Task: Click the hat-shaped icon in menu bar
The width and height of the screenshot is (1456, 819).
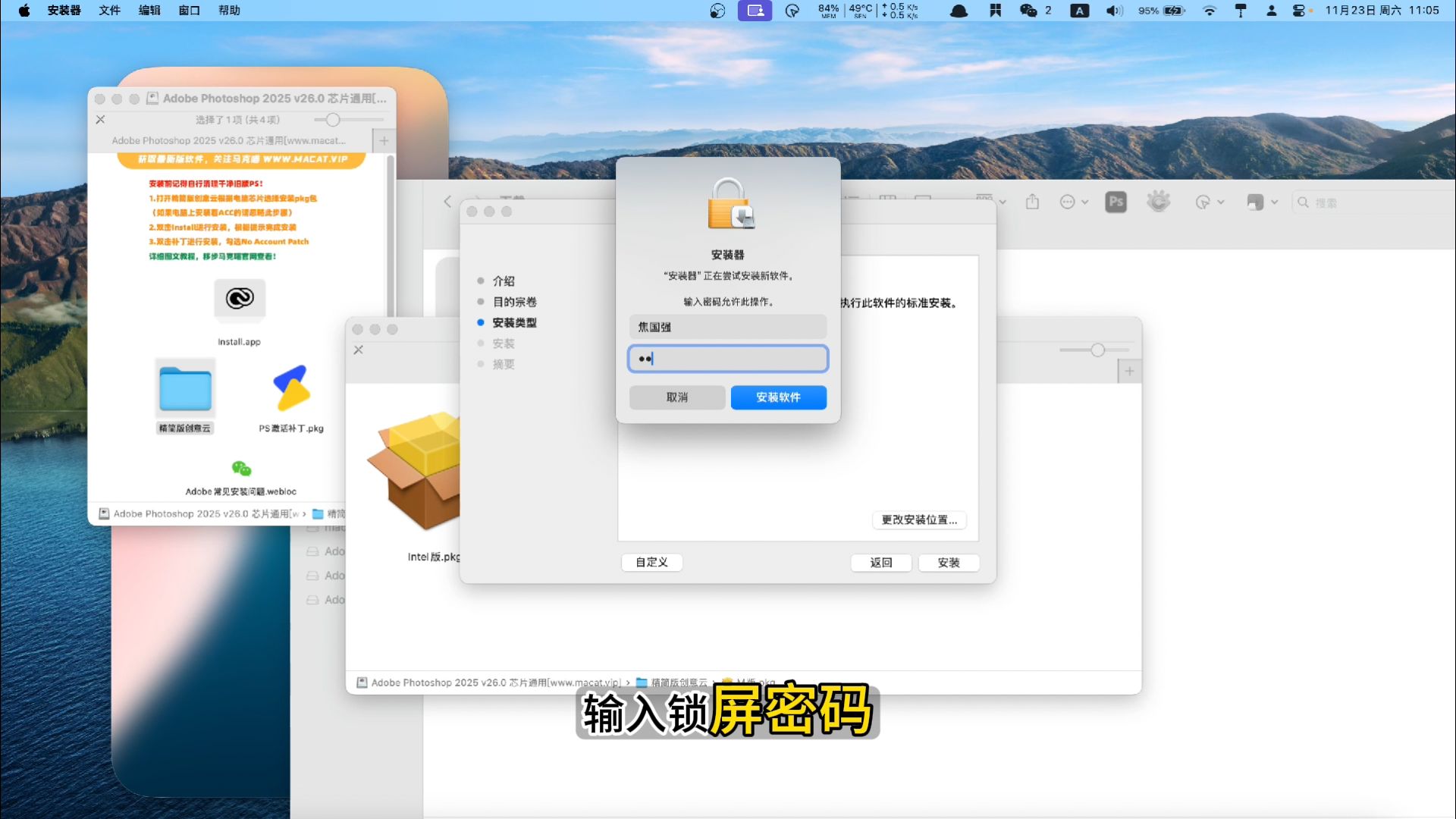Action: click(959, 11)
